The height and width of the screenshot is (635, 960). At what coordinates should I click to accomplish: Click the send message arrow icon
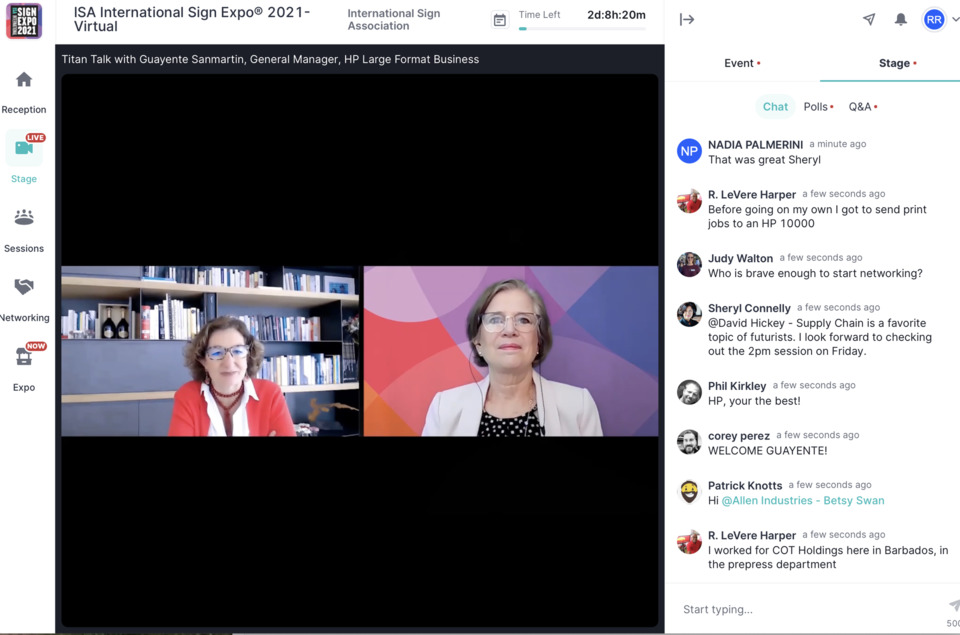[x=952, y=606]
